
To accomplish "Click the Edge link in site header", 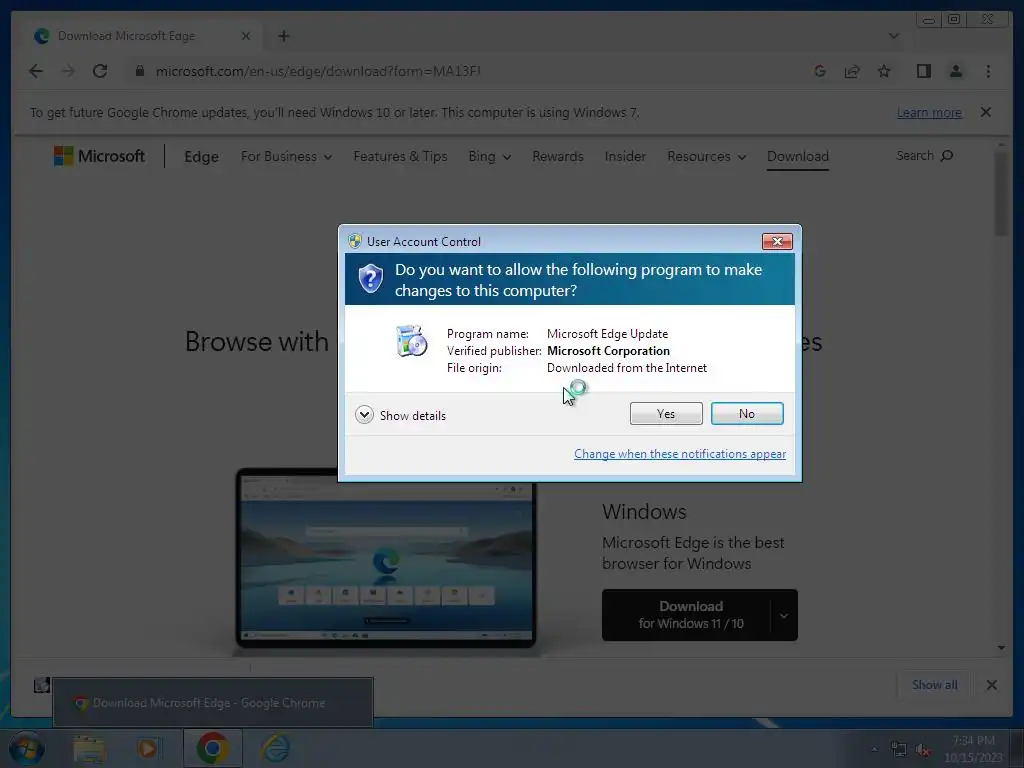I will click(x=201, y=157).
